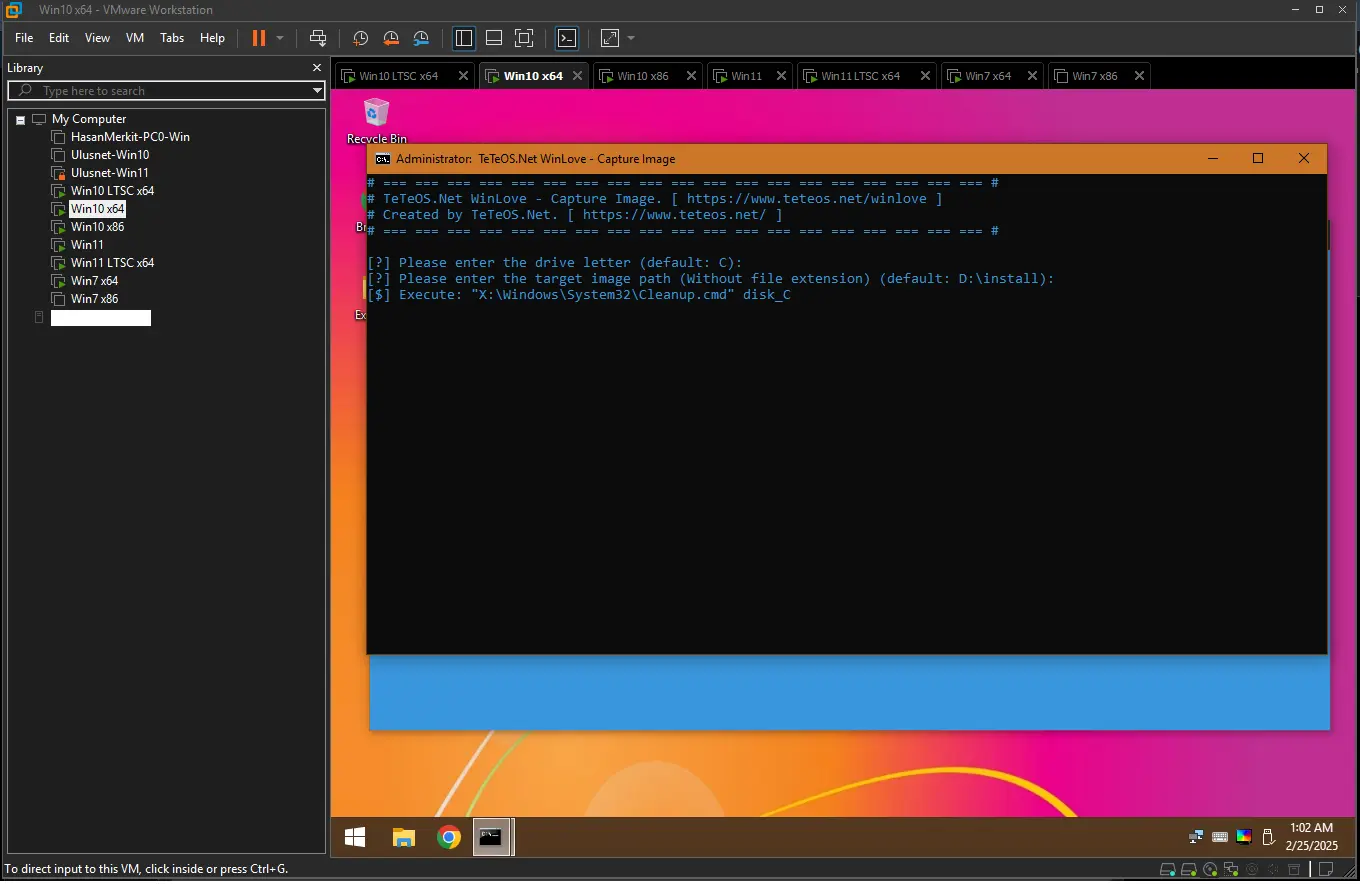Screen dimensions: 1360x884
Task: Select Win7 x86 in library tree
Action: 94,299
